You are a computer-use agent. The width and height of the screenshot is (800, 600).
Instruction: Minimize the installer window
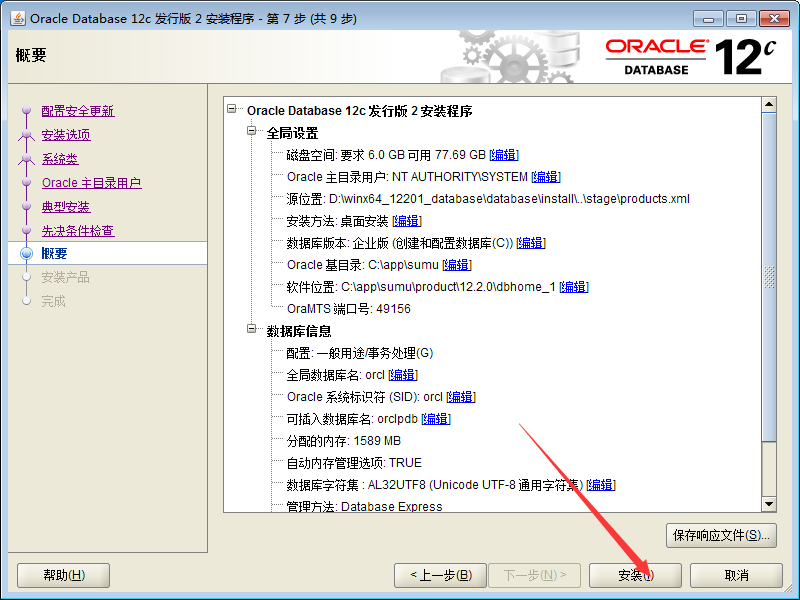pos(708,19)
